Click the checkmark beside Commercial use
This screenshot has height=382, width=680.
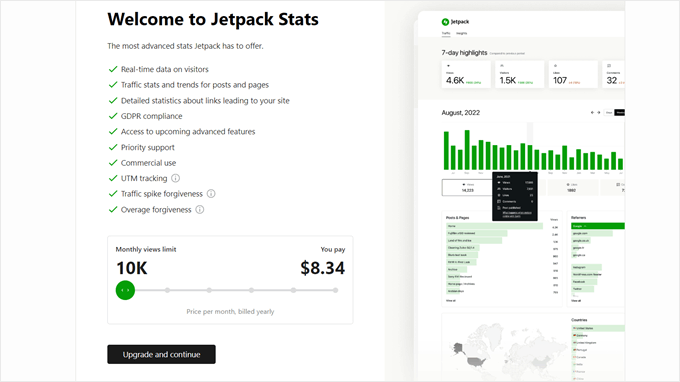tap(113, 163)
